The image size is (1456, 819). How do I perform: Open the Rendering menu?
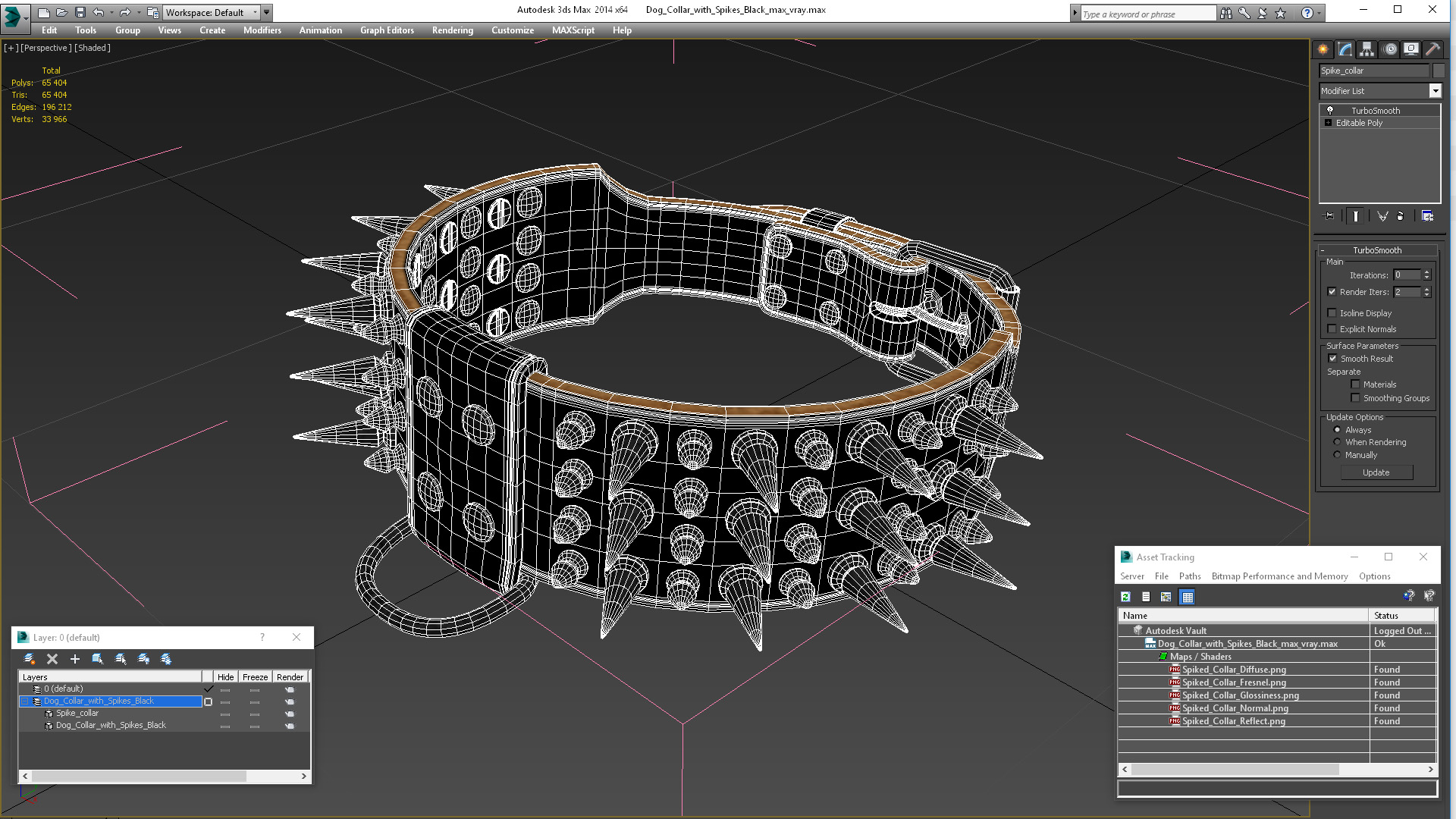tap(452, 30)
